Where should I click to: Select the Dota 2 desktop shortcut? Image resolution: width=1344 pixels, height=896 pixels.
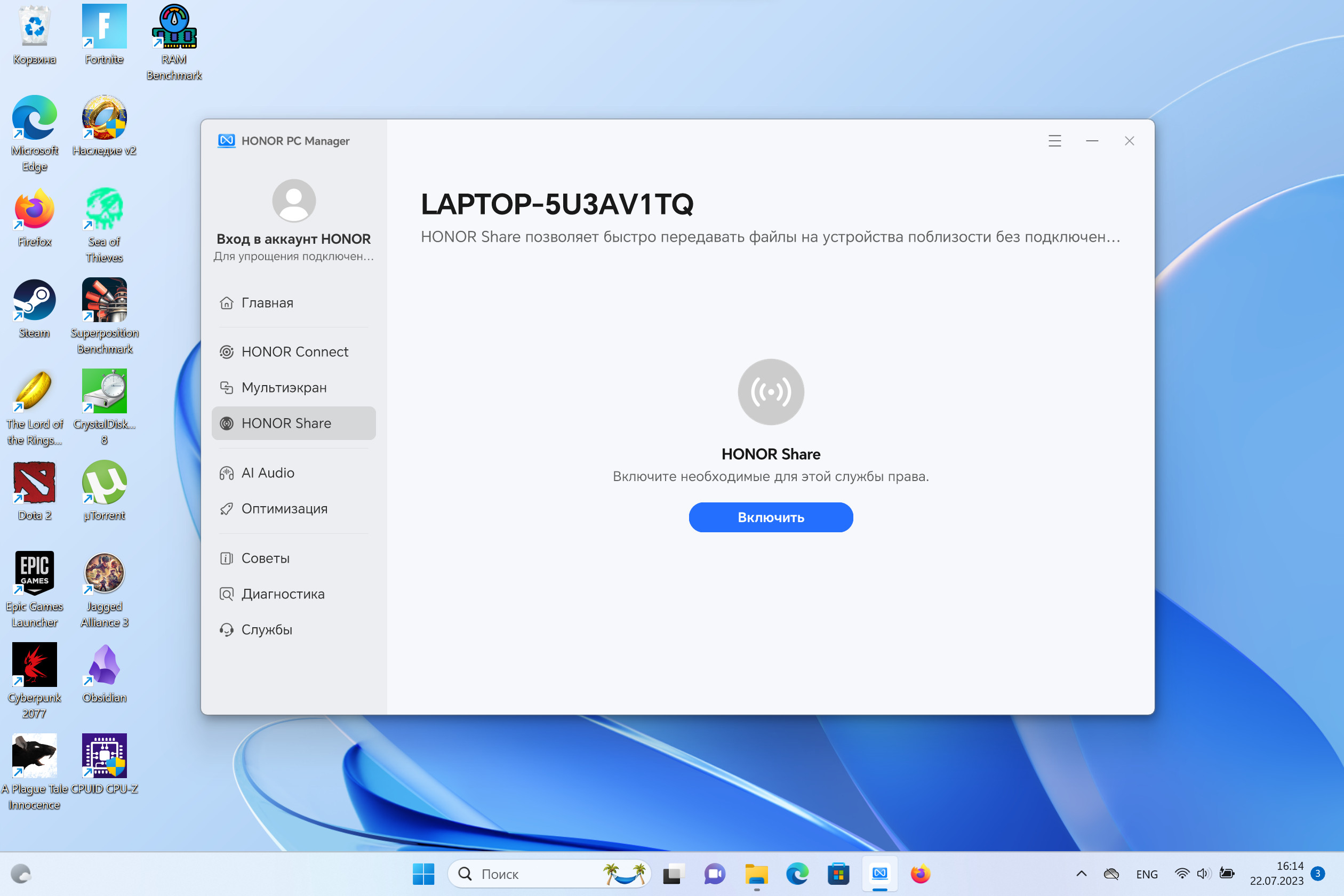34,491
